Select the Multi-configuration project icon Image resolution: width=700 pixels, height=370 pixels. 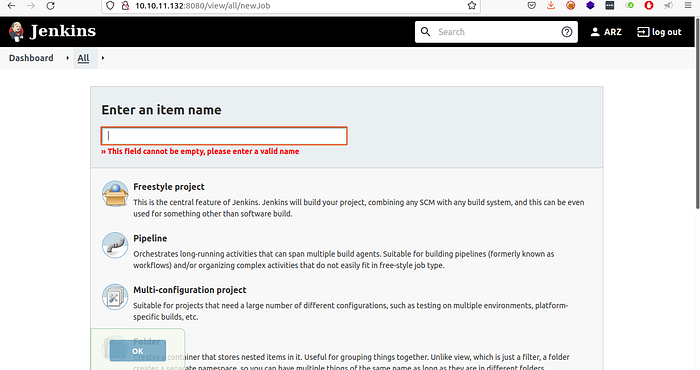coord(115,297)
